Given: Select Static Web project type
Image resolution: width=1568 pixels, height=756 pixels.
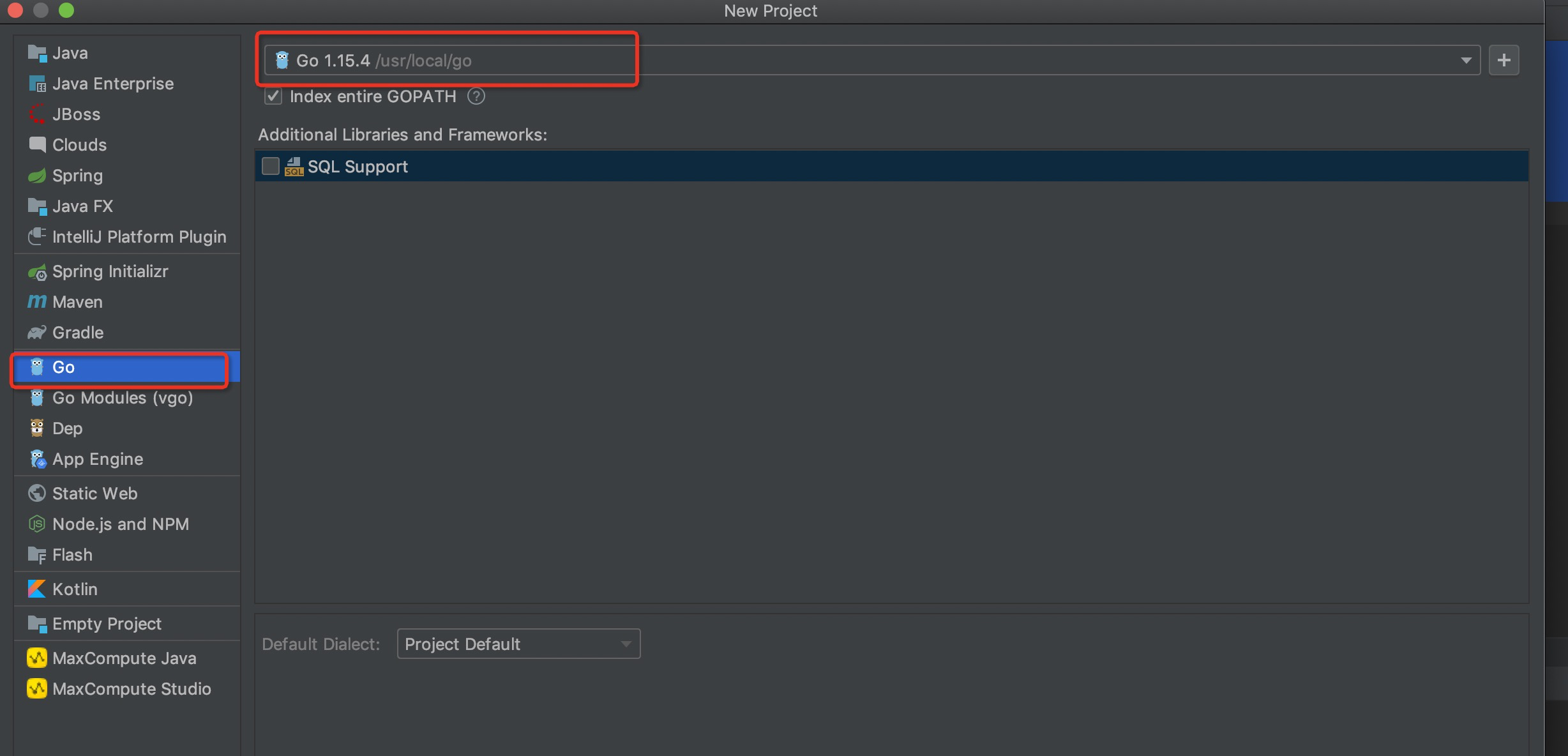Looking at the screenshot, I should pyautogui.click(x=94, y=494).
